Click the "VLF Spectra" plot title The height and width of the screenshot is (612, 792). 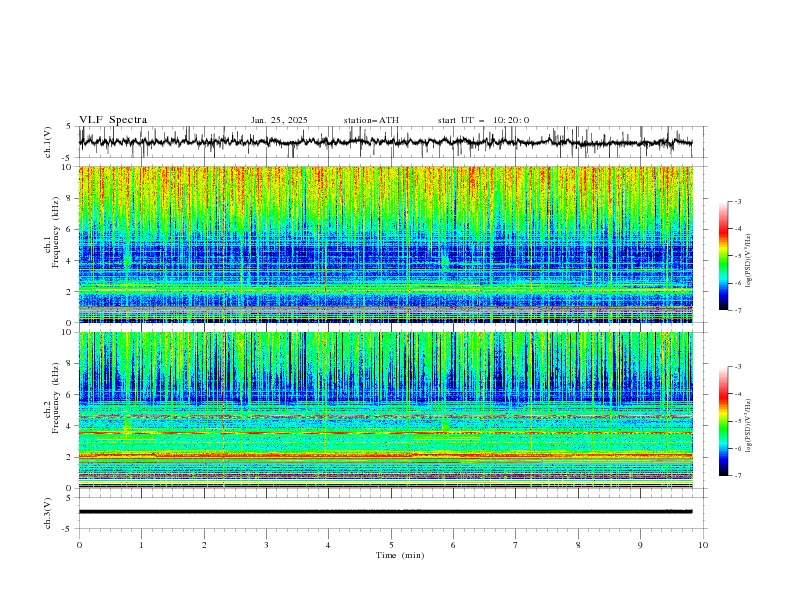113,120
